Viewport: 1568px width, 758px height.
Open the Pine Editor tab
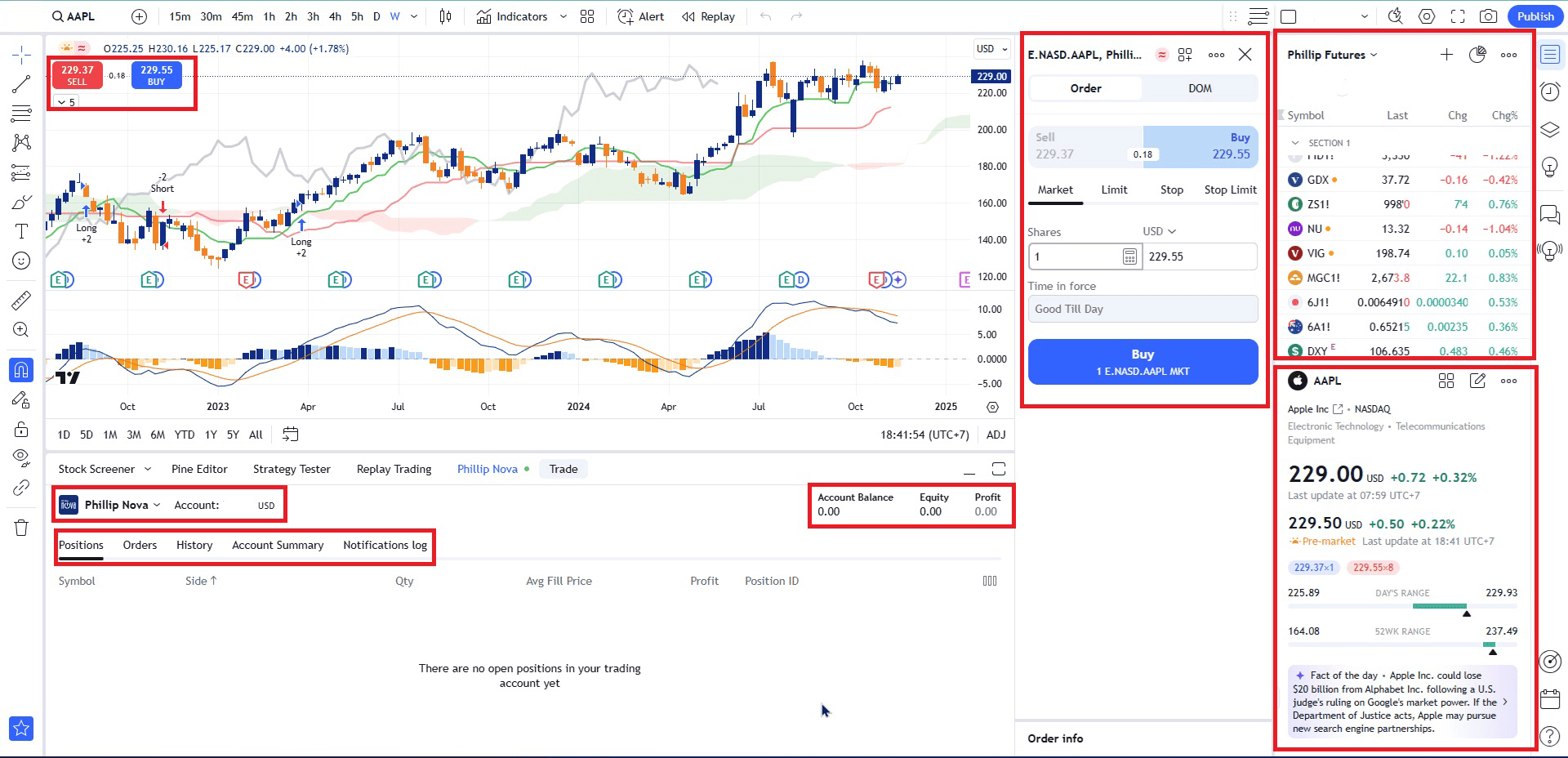click(199, 469)
